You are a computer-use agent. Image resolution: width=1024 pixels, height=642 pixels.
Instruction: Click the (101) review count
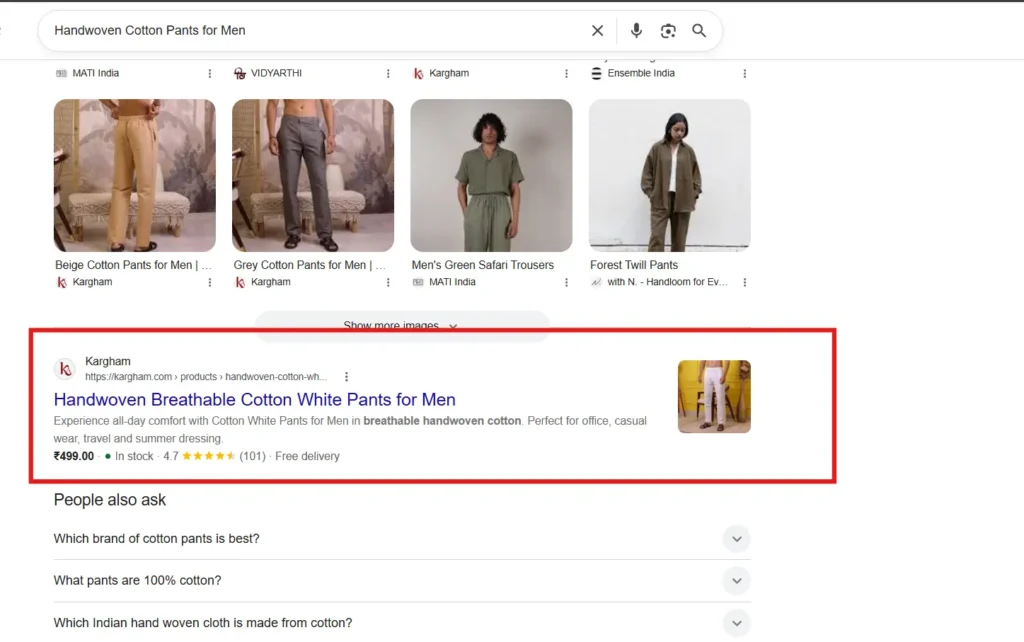click(253, 457)
